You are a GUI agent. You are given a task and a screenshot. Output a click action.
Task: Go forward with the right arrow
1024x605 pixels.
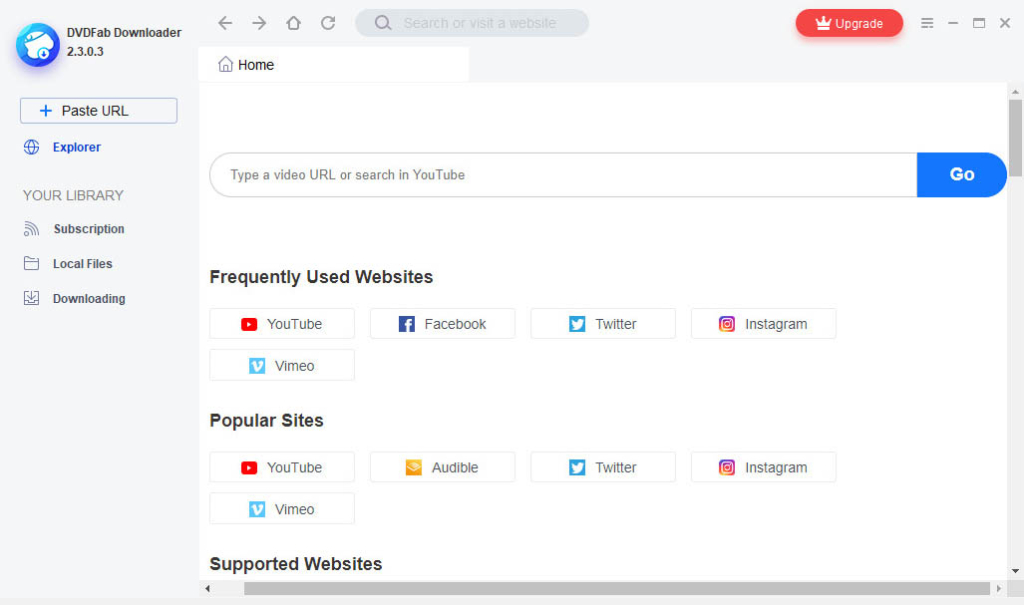259,24
